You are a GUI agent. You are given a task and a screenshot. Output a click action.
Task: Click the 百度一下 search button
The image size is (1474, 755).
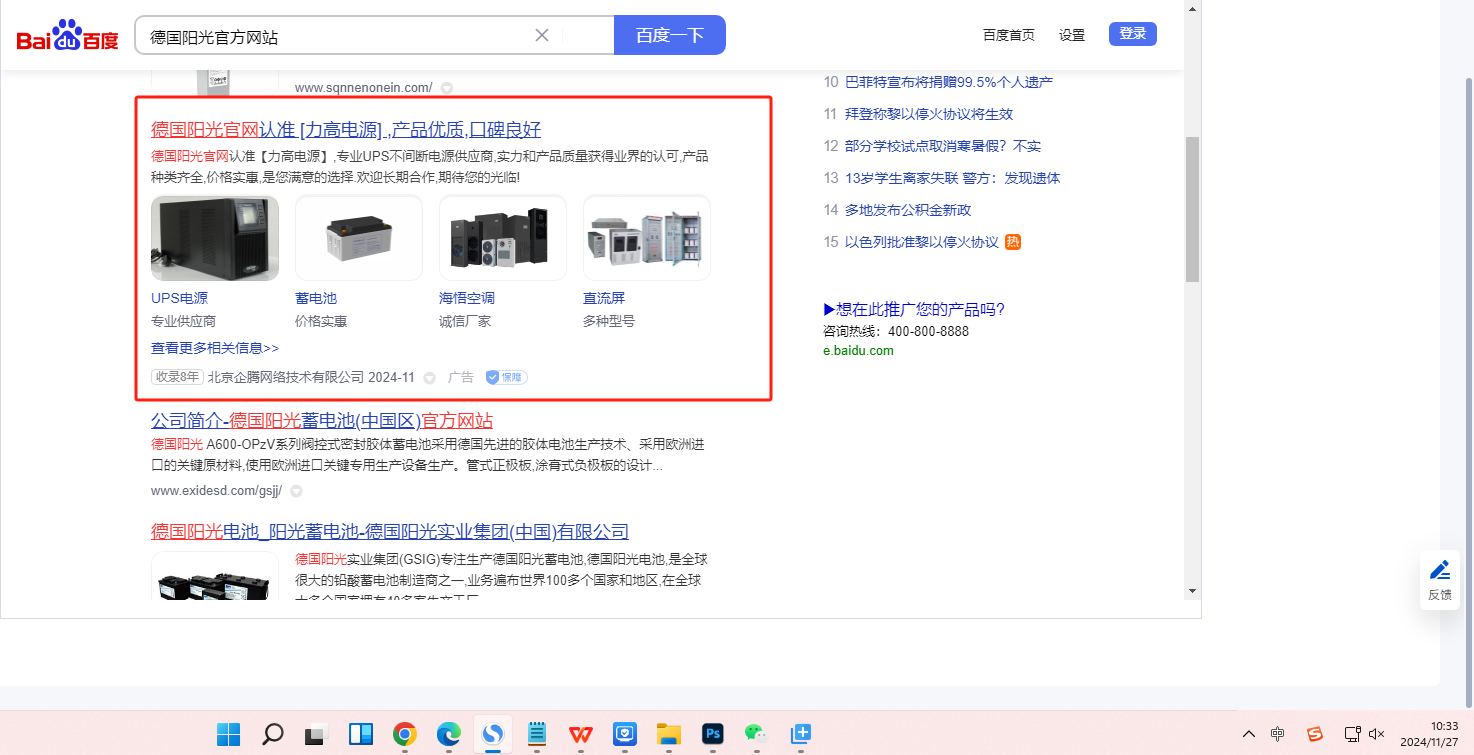pyautogui.click(x=670, y=35)
